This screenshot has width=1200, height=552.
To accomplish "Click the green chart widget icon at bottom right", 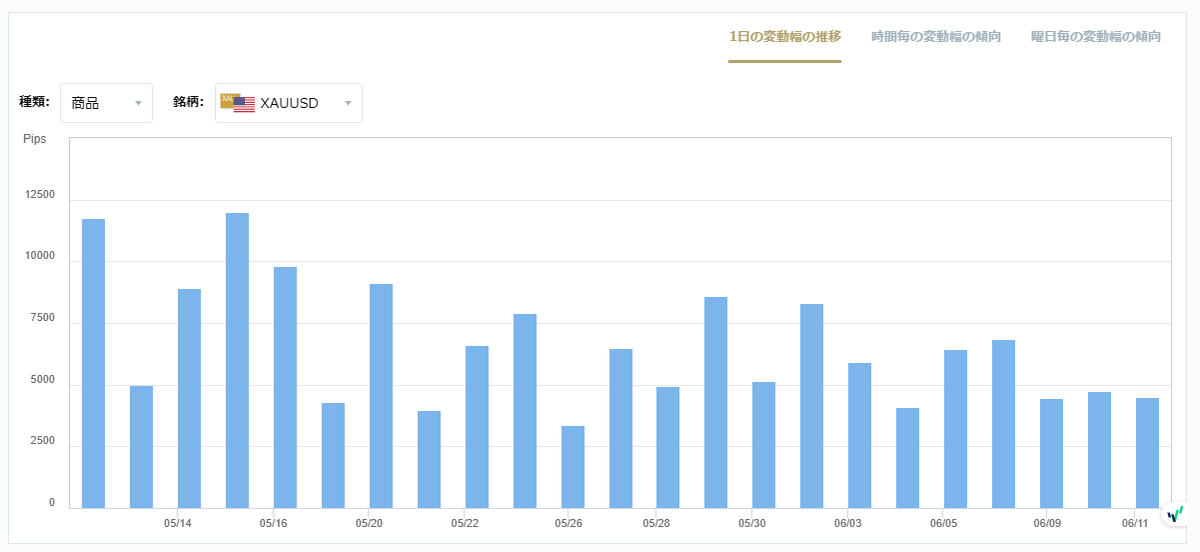I will pos(1175,514).
